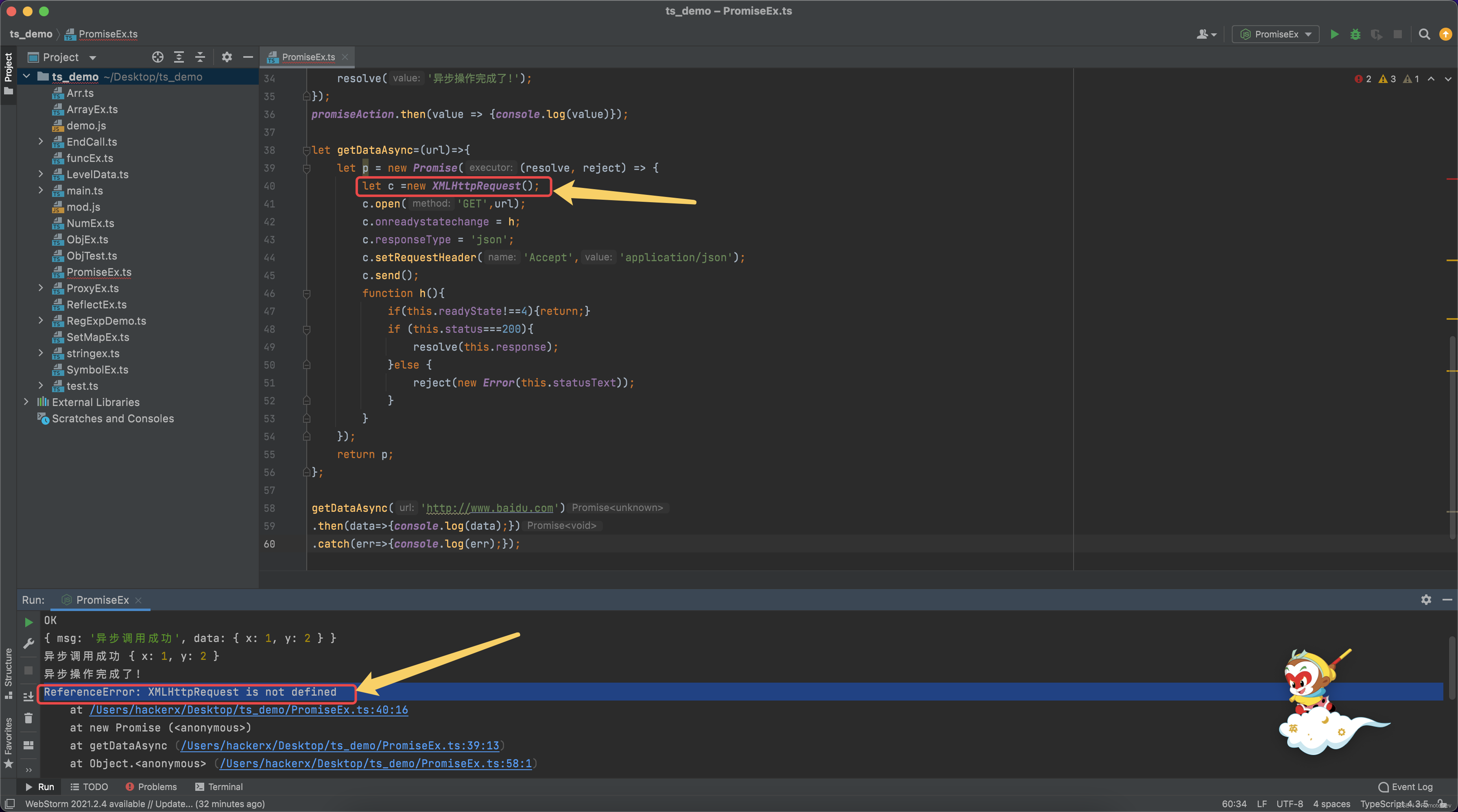The width and height of the screenshot is (1458, 812).
Task: Run the PromiseEx configuration with green play icon
Action: click(1334, 34)
